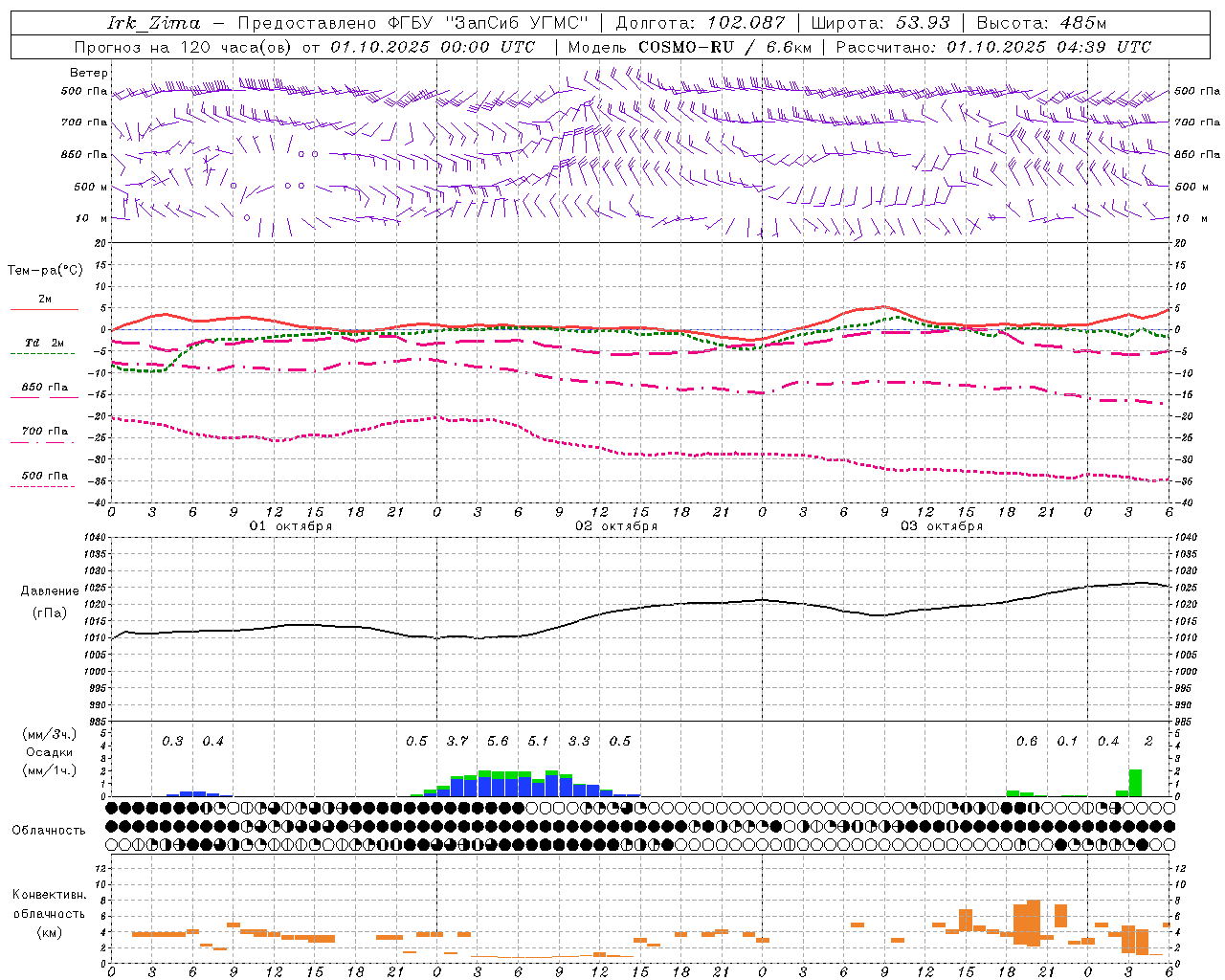Click the 5.1 precipitation total
1225x980 pixels.
tap(539, 742)
